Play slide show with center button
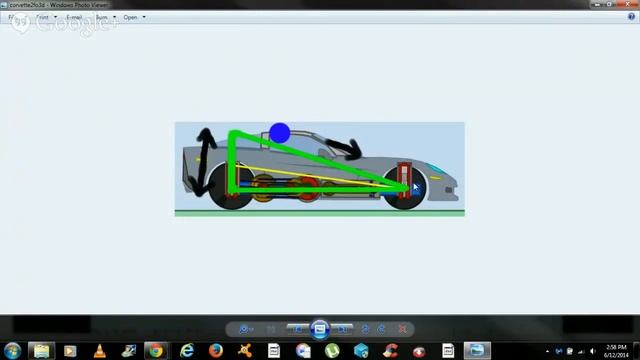Screen dimensions: 640x360 [320, 329]
